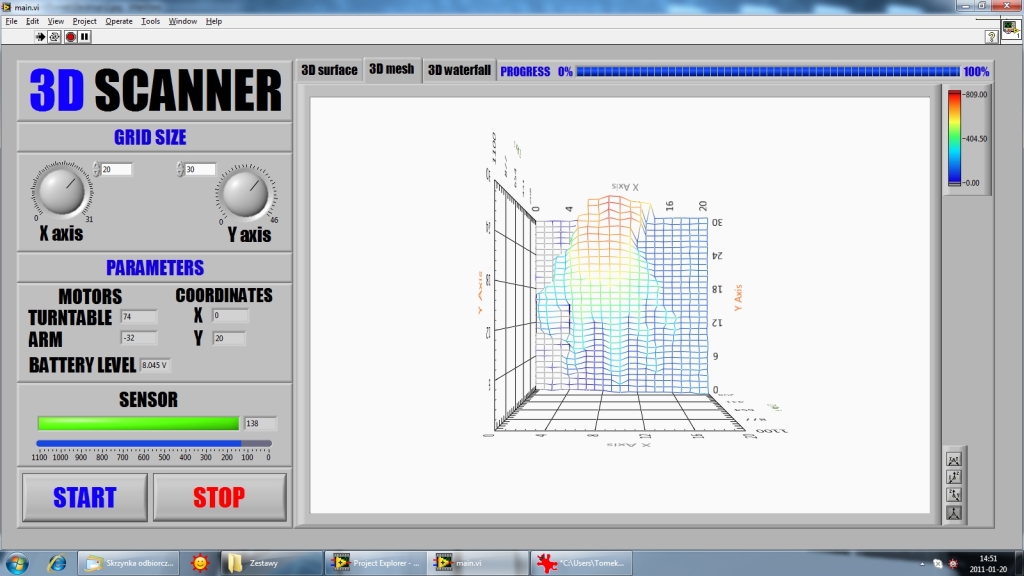Click the red Abort Execution button
This screenshot has width=1024, height=576.
click(x=71, y=37)
